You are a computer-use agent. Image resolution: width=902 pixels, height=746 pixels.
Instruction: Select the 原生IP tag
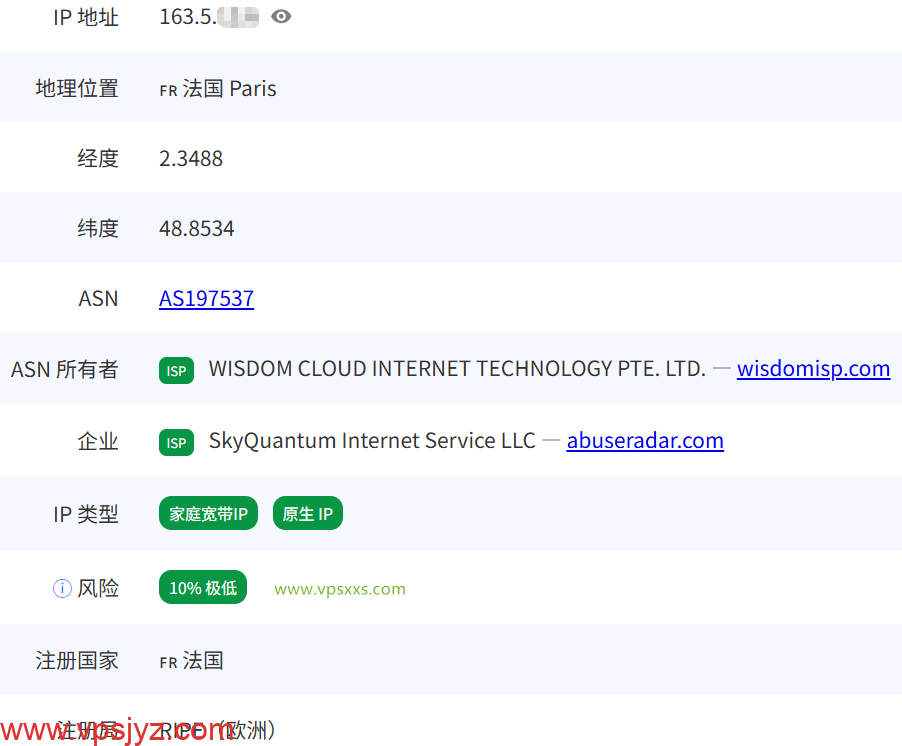pyautogui.click(x=308, y=513)
